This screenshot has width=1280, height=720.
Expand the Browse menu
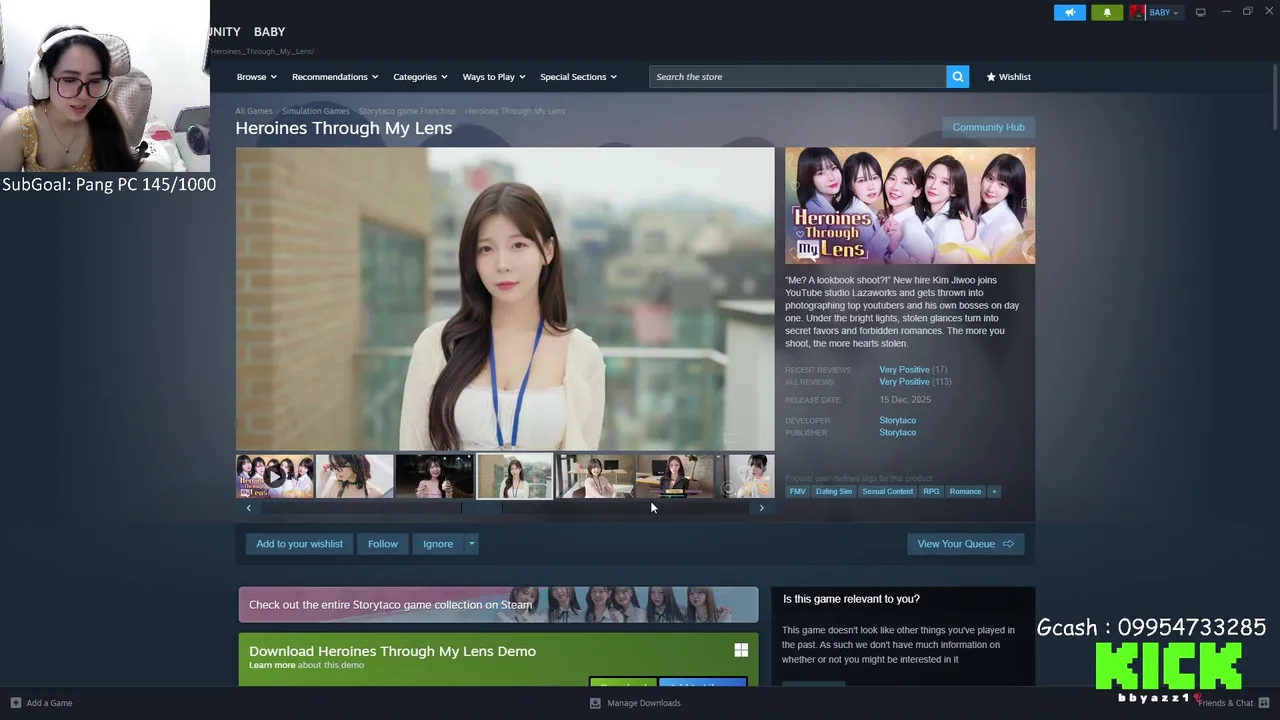[x=256, y=77]
